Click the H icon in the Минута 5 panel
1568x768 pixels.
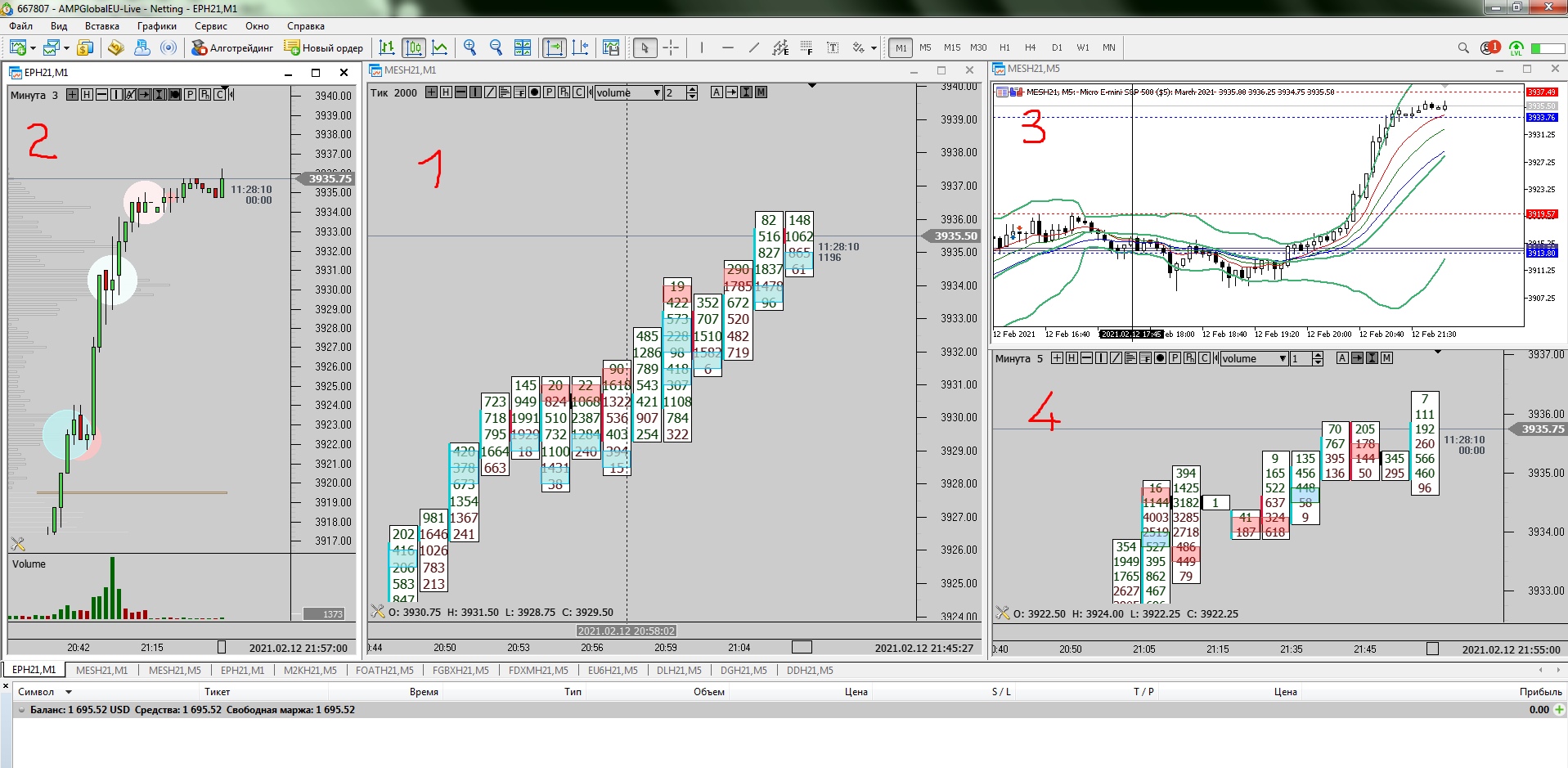[x=1072, y=358]
